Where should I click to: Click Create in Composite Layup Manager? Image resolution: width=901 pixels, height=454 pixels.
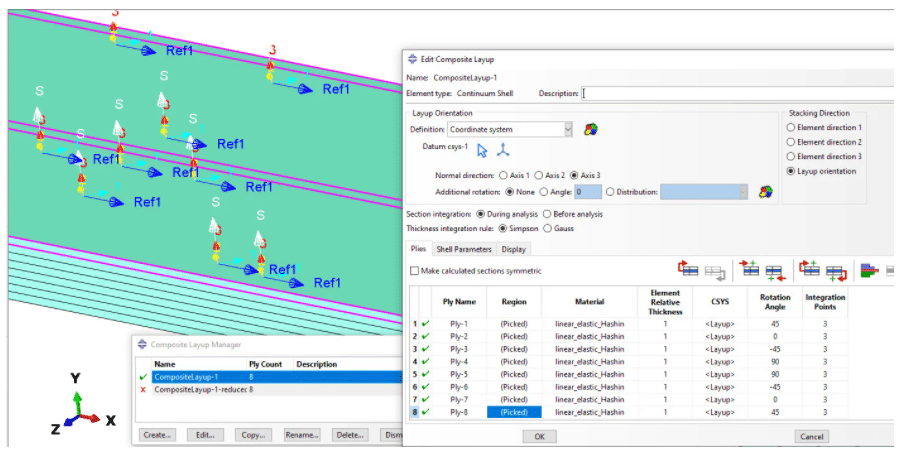pyautogui.click(x=156, y=435)
